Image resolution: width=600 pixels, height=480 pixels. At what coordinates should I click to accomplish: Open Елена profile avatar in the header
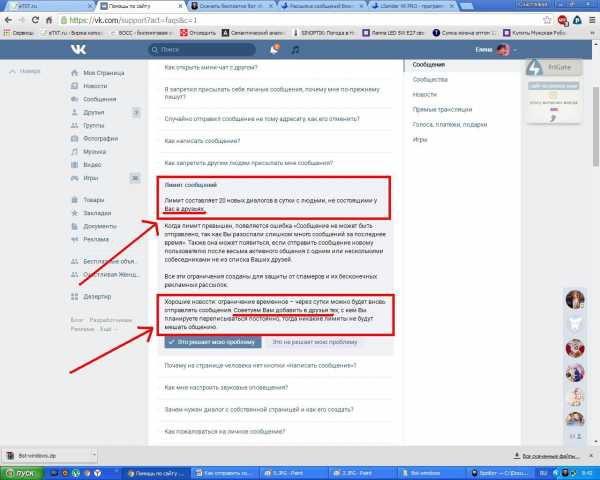(x=503, y=50)
